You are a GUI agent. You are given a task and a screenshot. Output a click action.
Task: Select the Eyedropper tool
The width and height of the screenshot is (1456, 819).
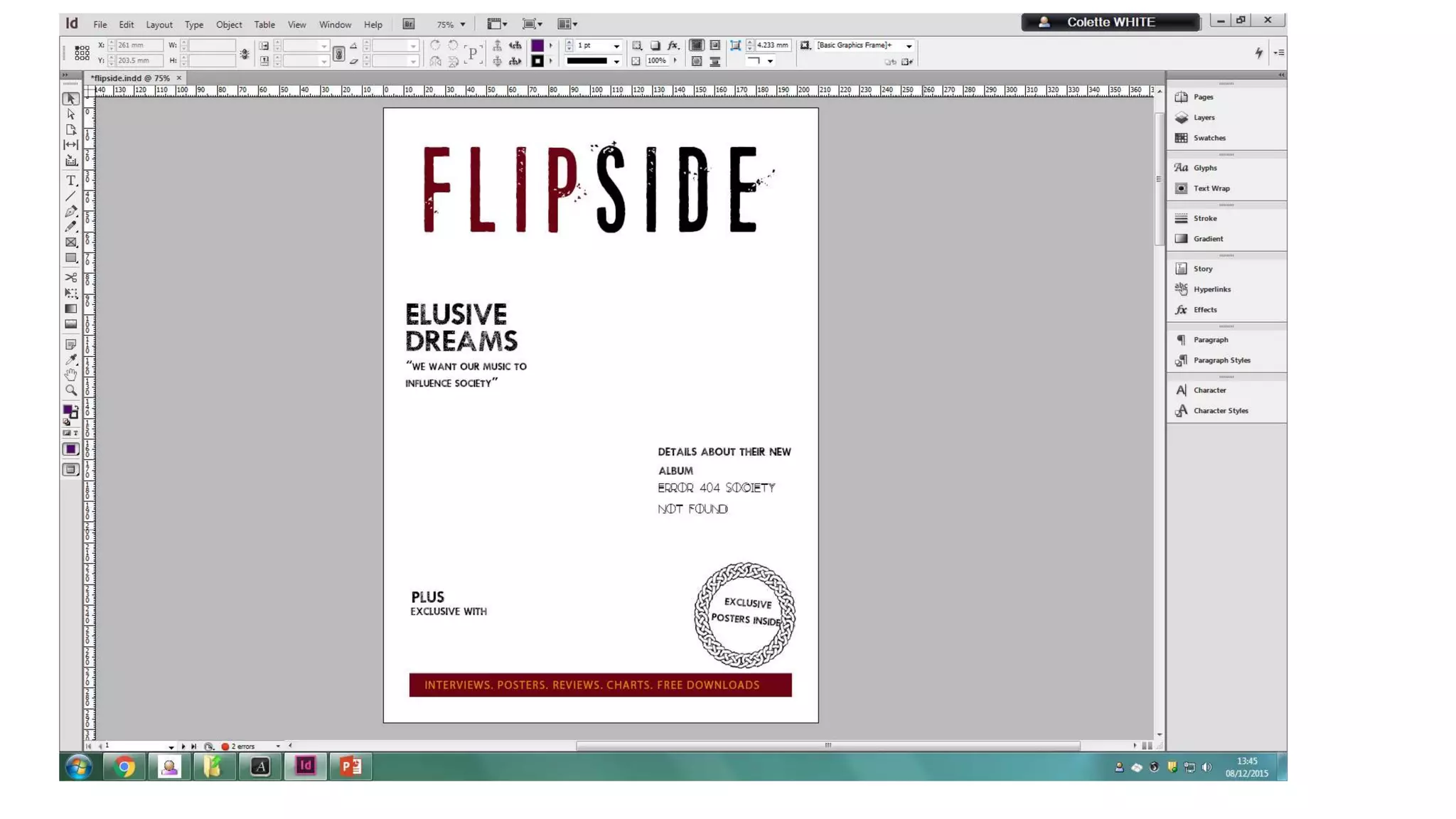(71, 360)
